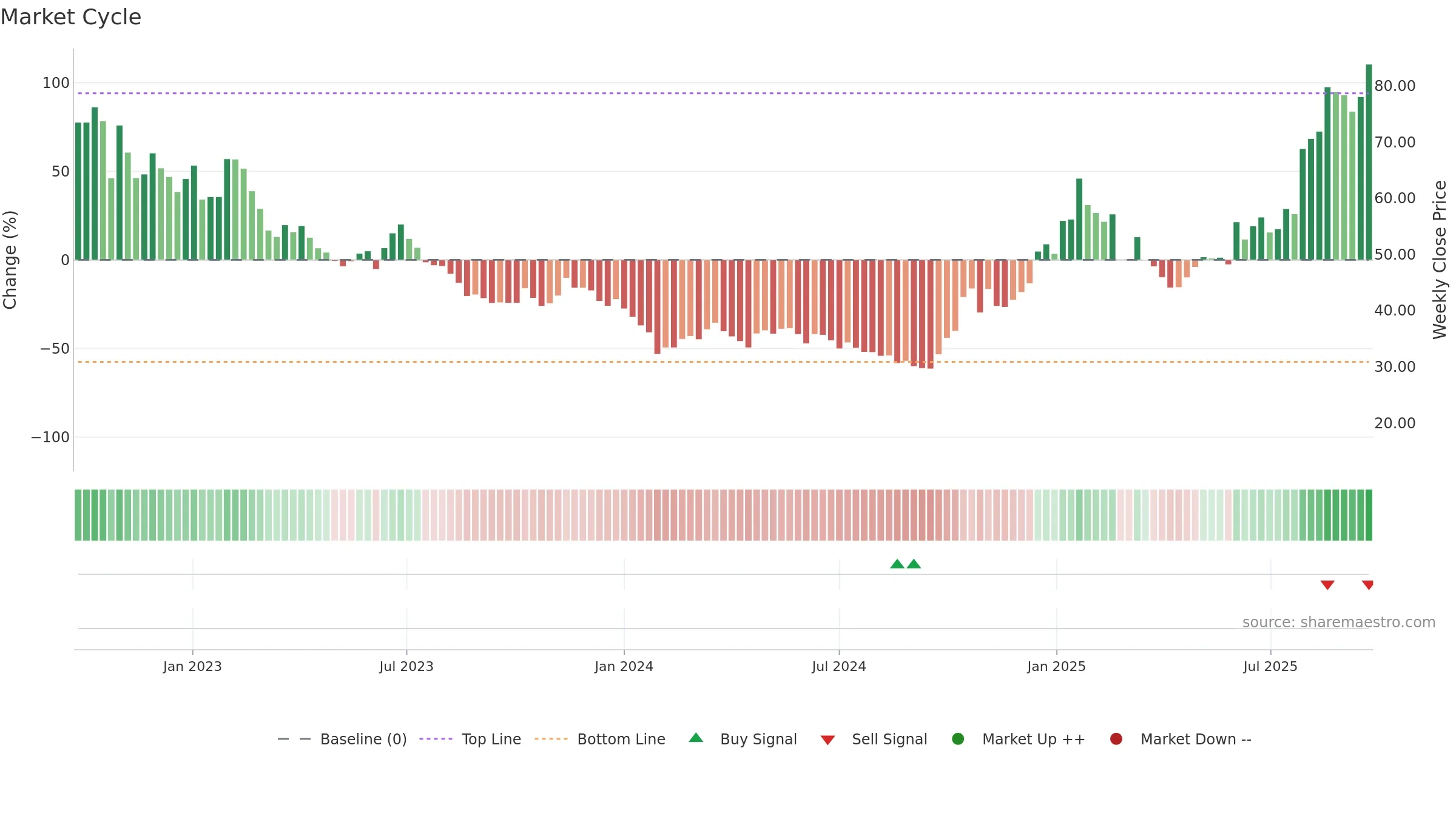This screenshot has height=819, width=1456.
Task: Click the orange dotted bottom line on chart
Action: click(x=722, y=362)
